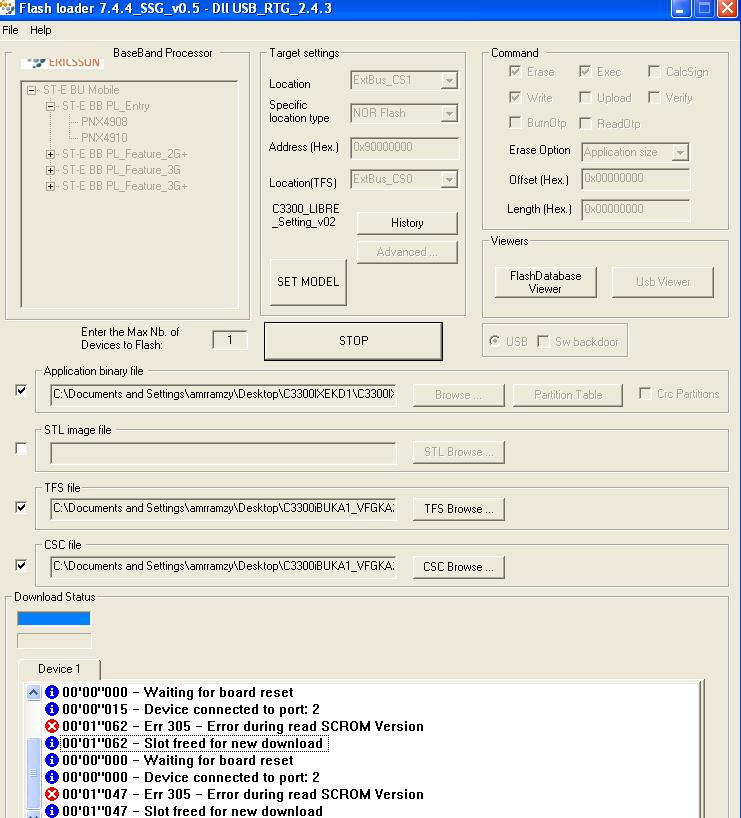This screenshot has height=818, width=741.
Task: Click the application binary Browse ... button
Action: [x=459, y=395]
